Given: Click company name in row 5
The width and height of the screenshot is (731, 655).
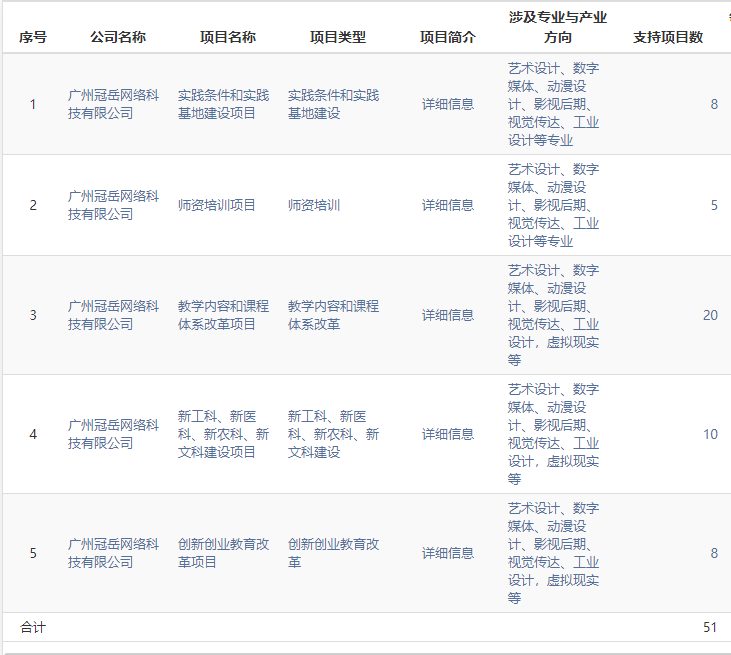Looking at the screenshot, I should (113, 553).
